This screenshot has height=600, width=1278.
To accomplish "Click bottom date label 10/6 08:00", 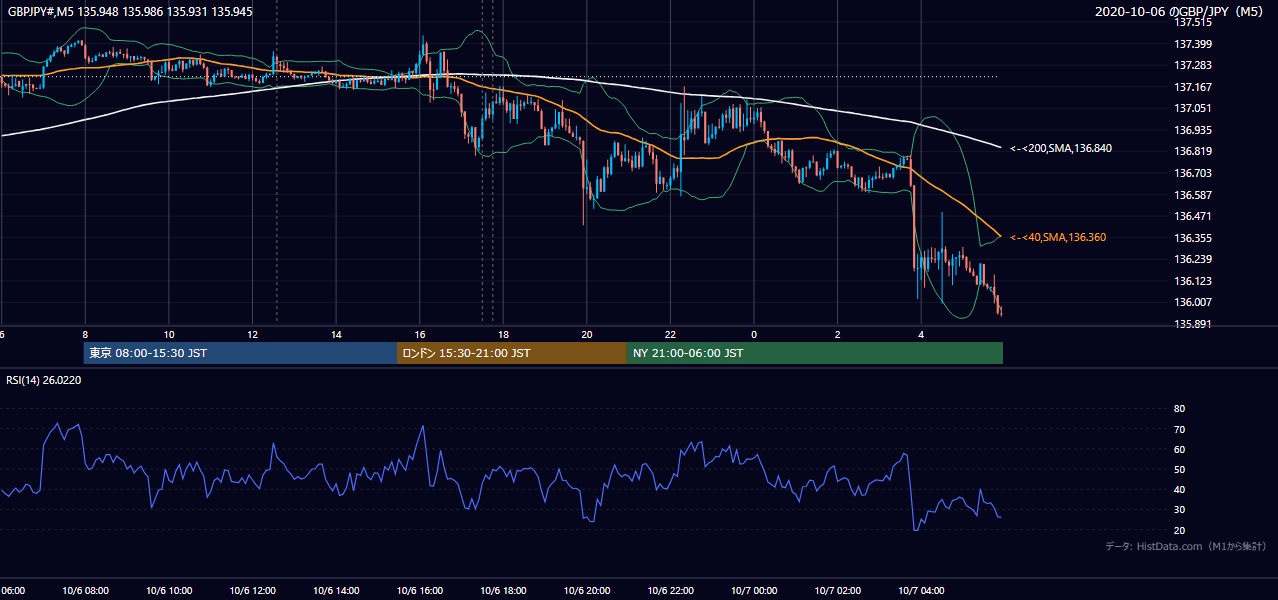I will (x=85, y=590).
